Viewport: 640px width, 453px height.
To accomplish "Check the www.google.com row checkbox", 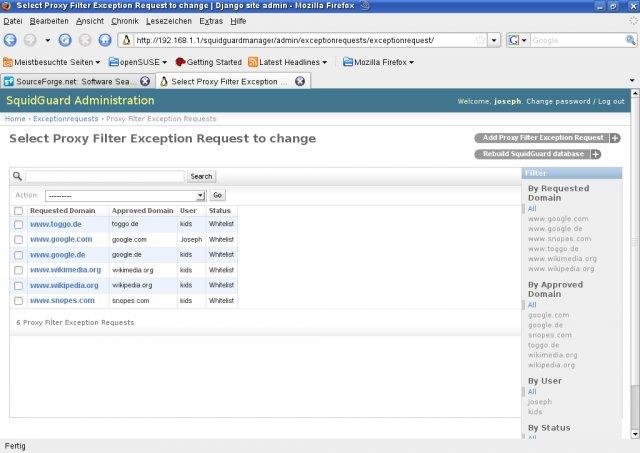I will [18, 240].
